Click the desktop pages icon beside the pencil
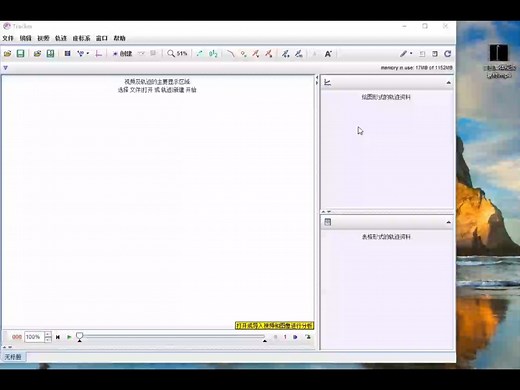 pos(422,54)
